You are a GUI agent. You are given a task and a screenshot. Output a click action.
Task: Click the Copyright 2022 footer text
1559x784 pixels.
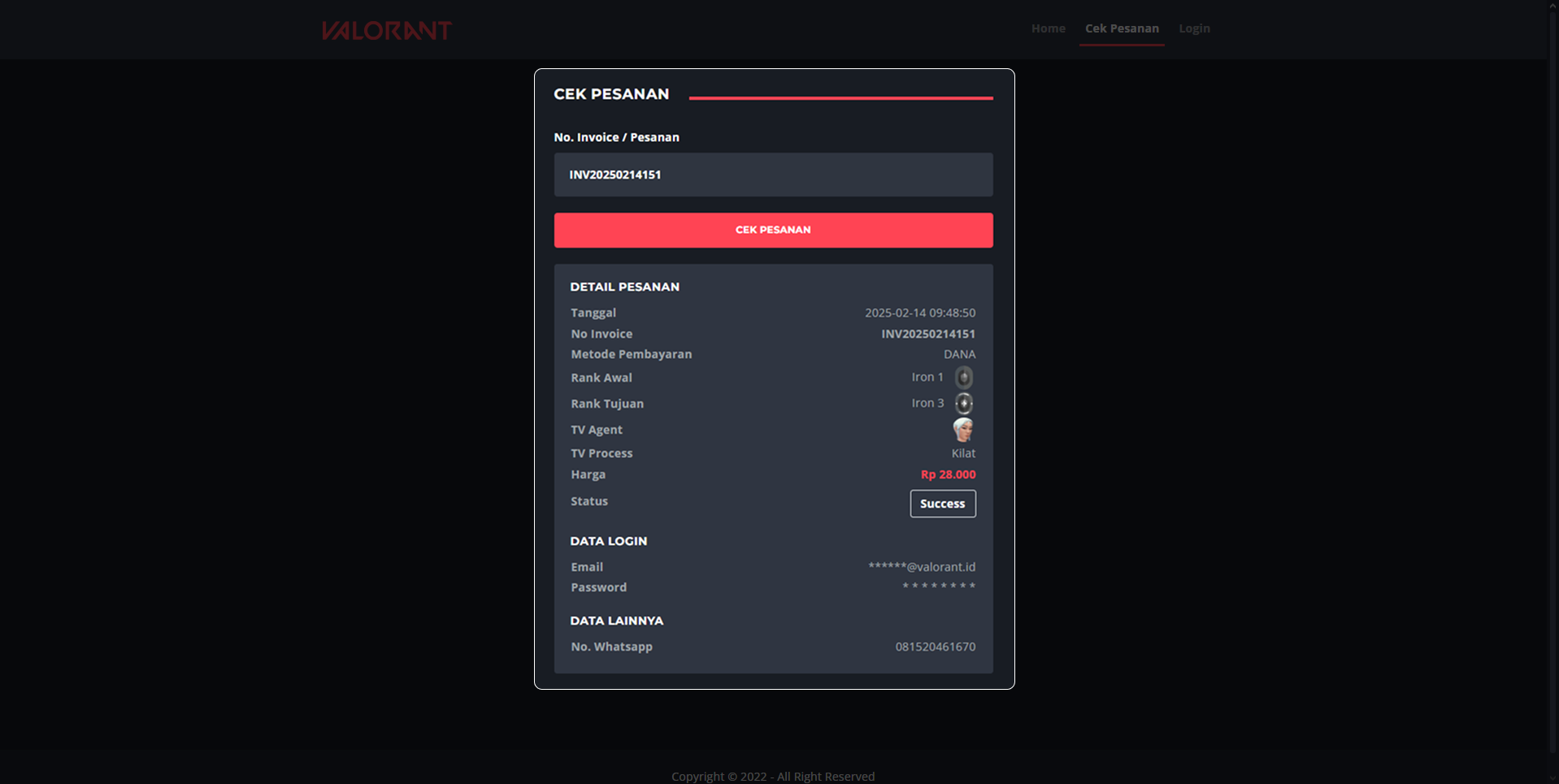773,777
